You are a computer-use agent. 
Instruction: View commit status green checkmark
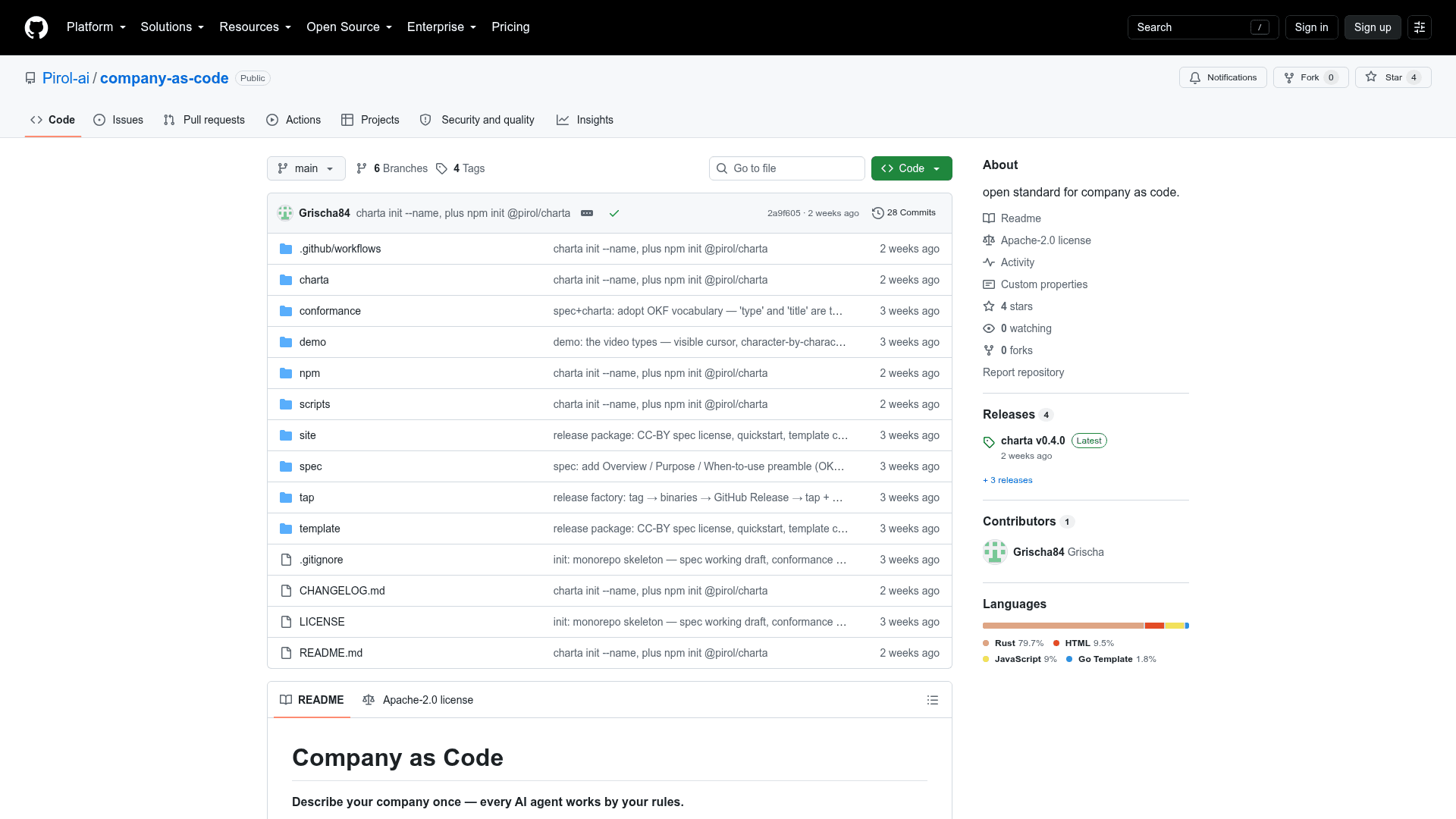[x=614, y=213]
